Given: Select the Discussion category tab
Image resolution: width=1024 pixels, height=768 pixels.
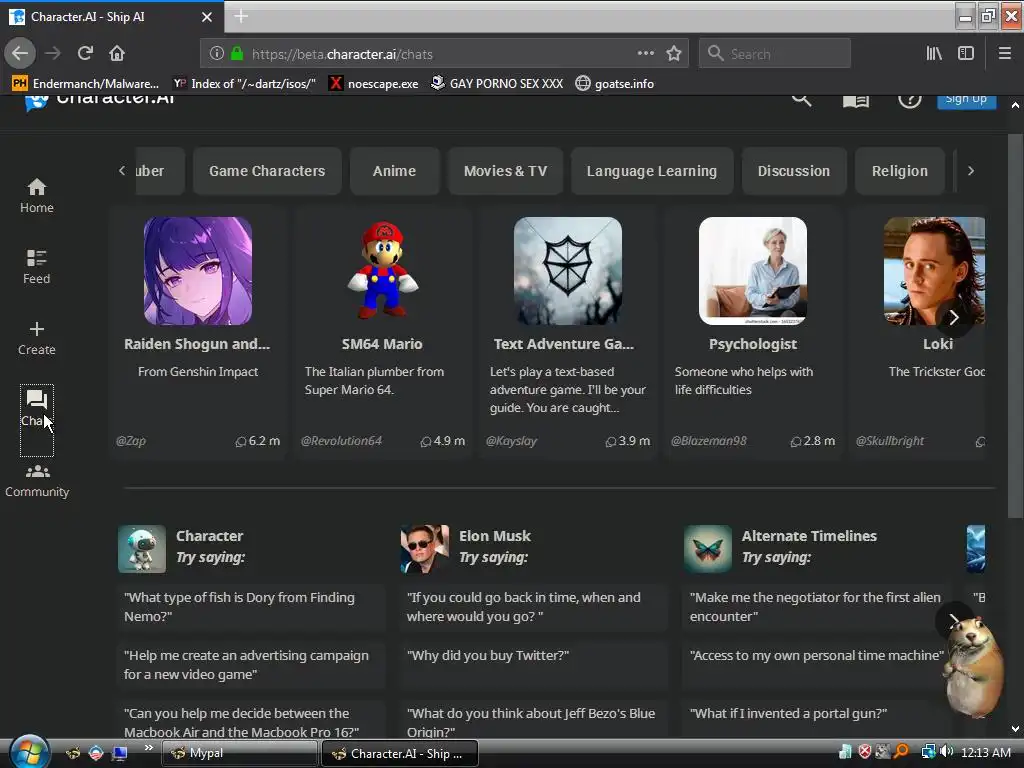Looking at the screenshot, I should coord(793,171).
